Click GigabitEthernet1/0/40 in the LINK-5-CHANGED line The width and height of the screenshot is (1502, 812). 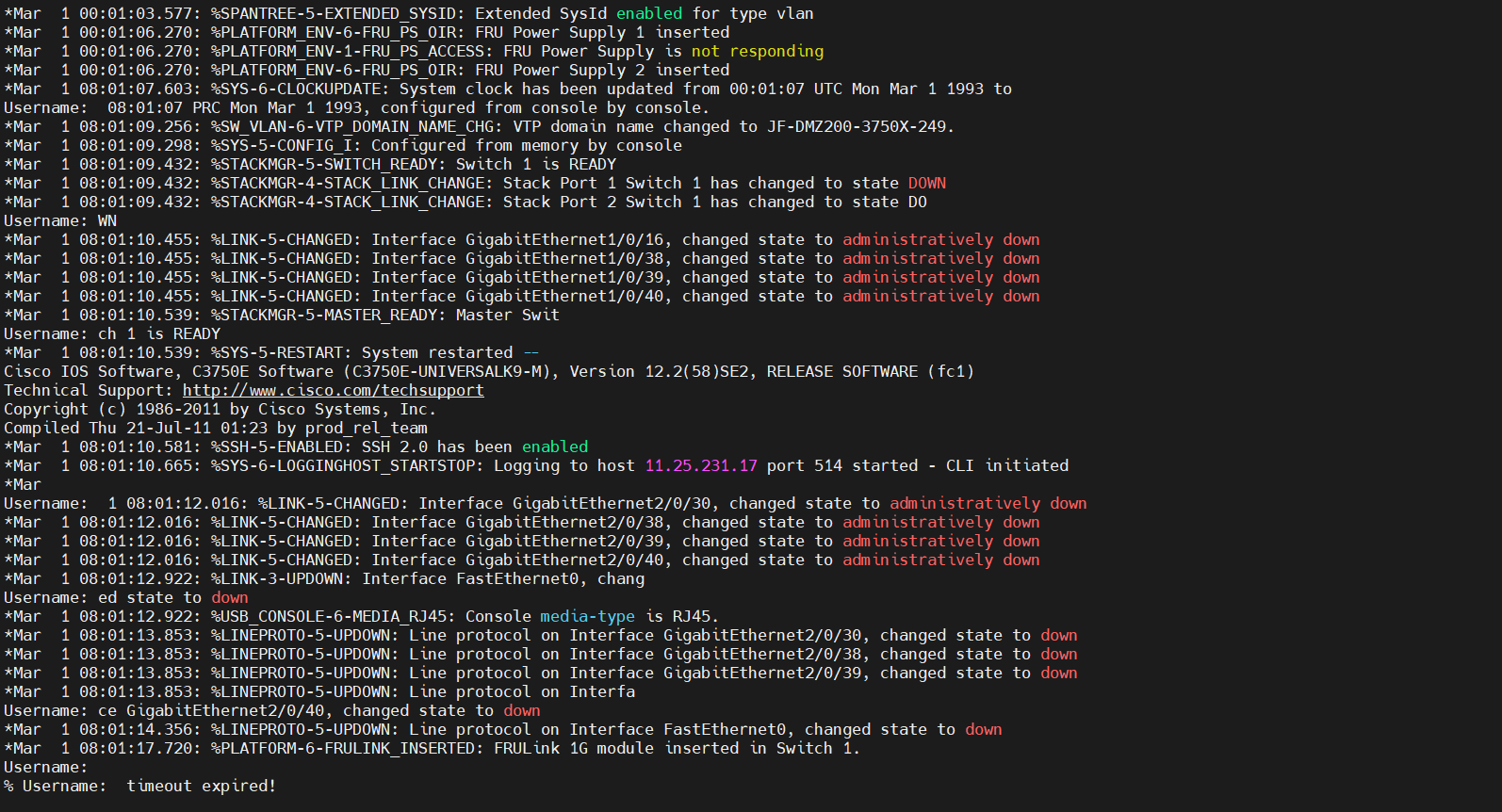pyautogui.click(x=563, y=296)
